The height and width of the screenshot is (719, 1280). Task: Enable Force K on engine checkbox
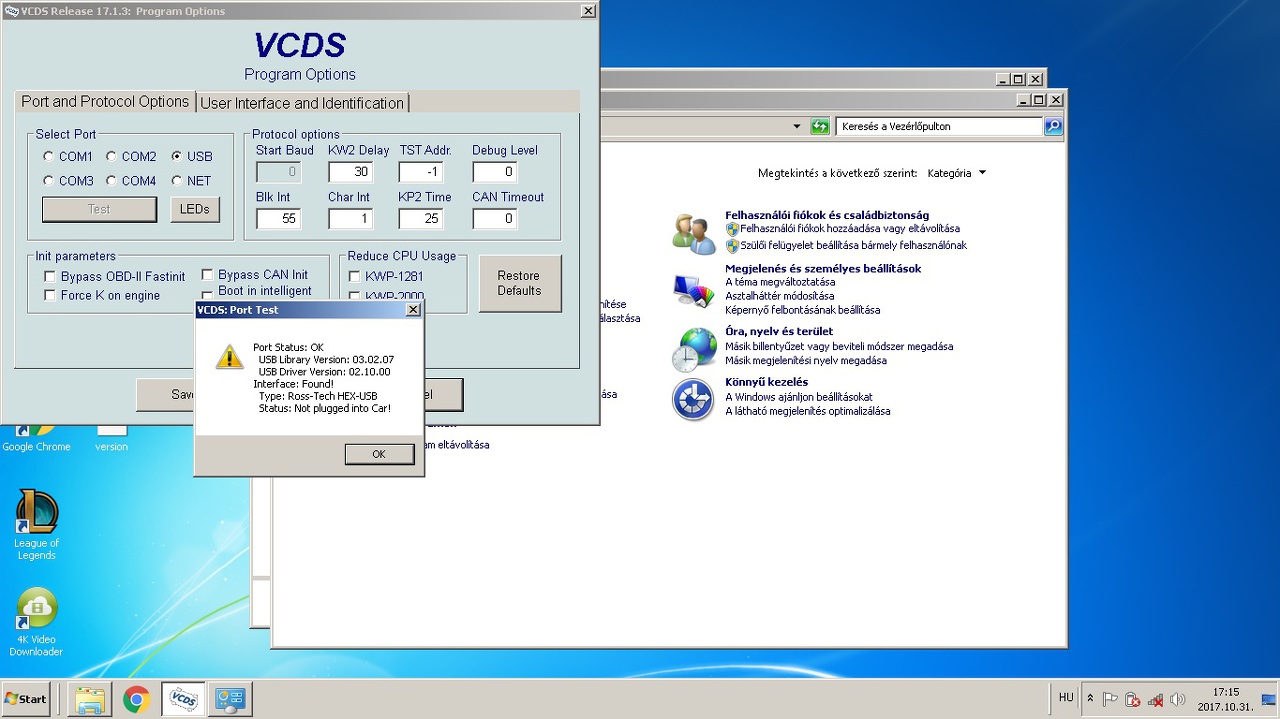coord(50,295)
